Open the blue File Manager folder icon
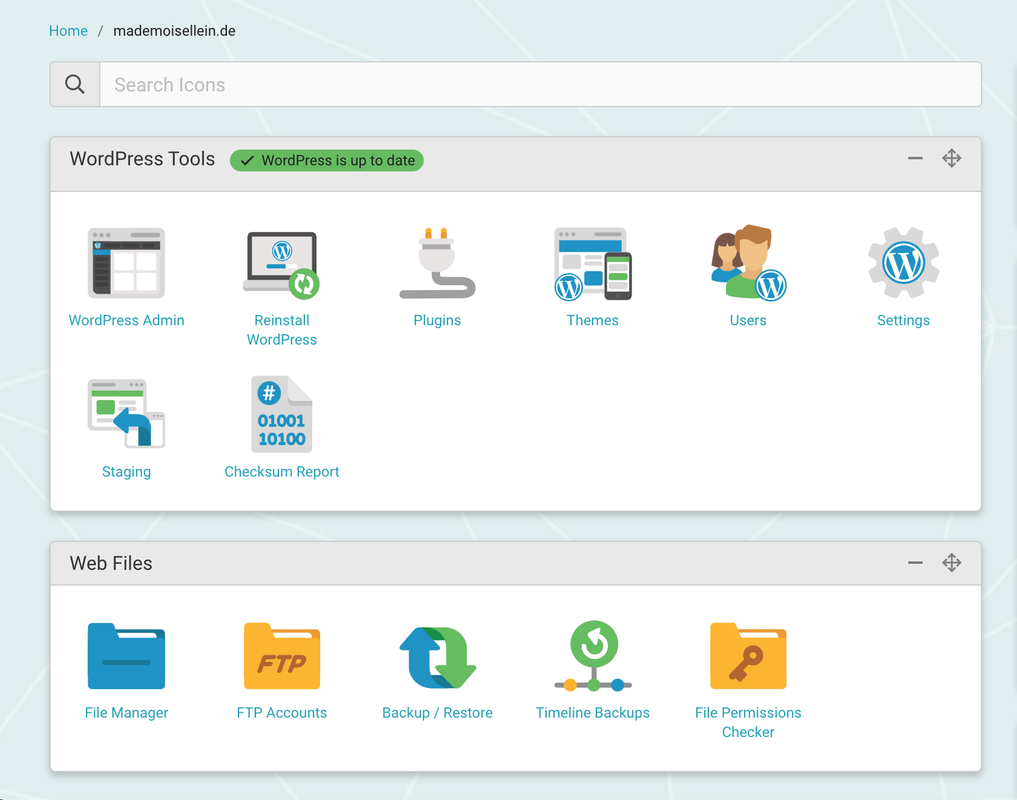The height and width of the screenshot is (800, 1017). (x=126, y=656)
